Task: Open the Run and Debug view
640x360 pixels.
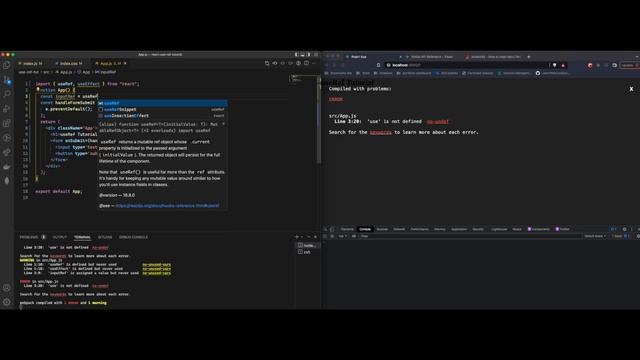Action: click(7, 109)
